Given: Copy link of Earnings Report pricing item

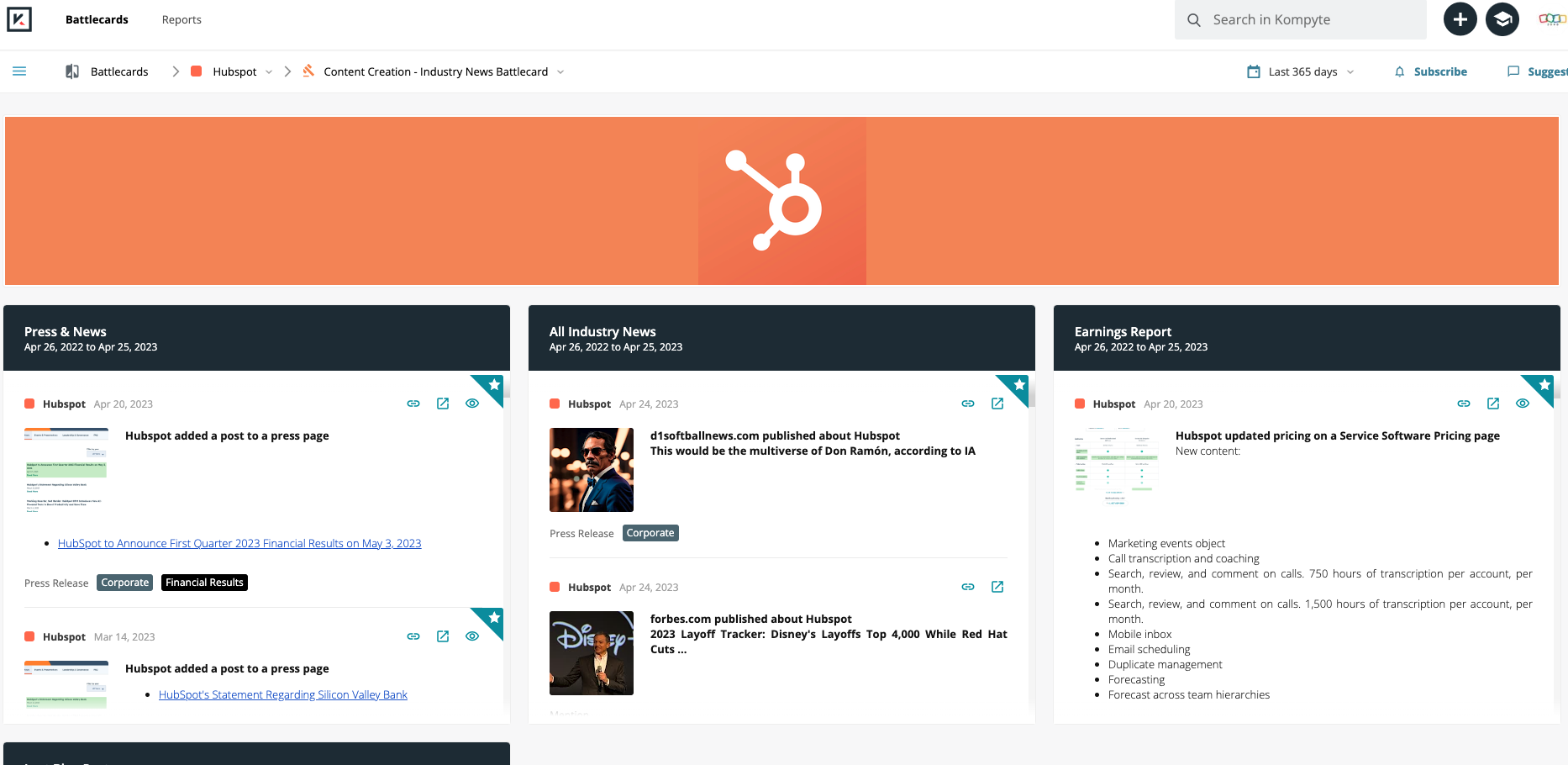Looking at the screenshot, I should tap(1464, 404).
